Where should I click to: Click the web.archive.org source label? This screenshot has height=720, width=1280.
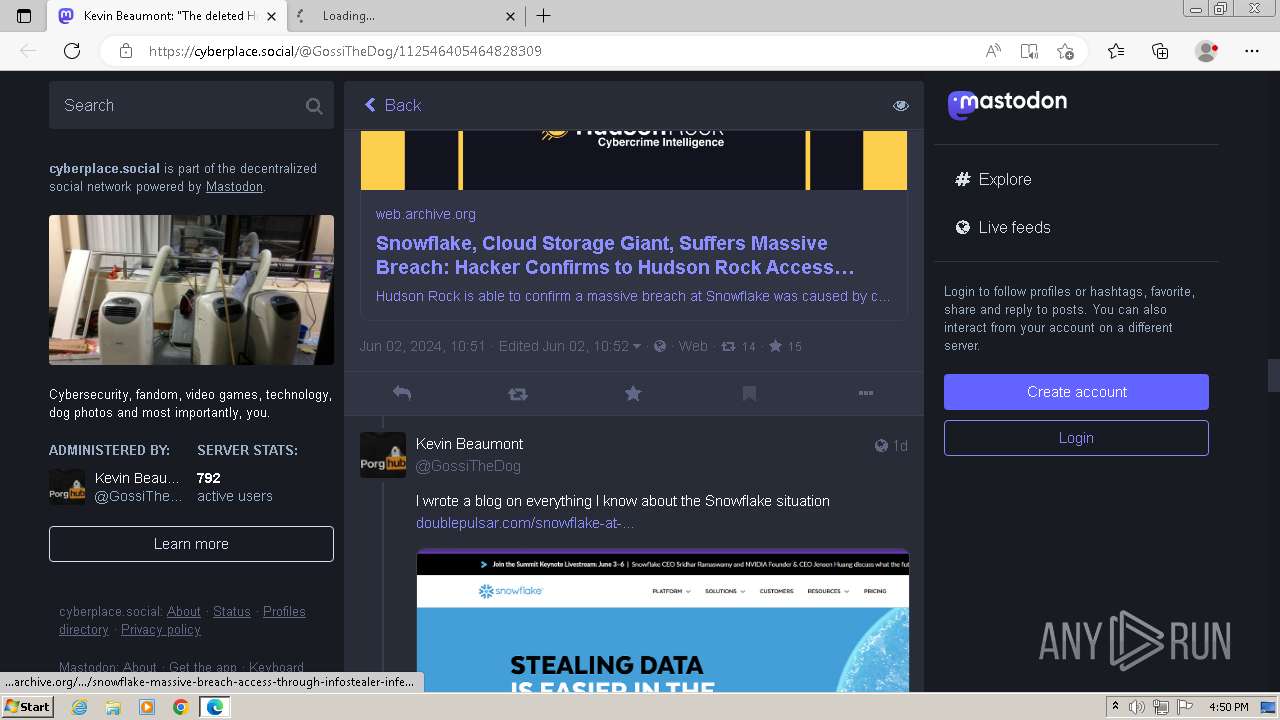[x=425, y=214]
